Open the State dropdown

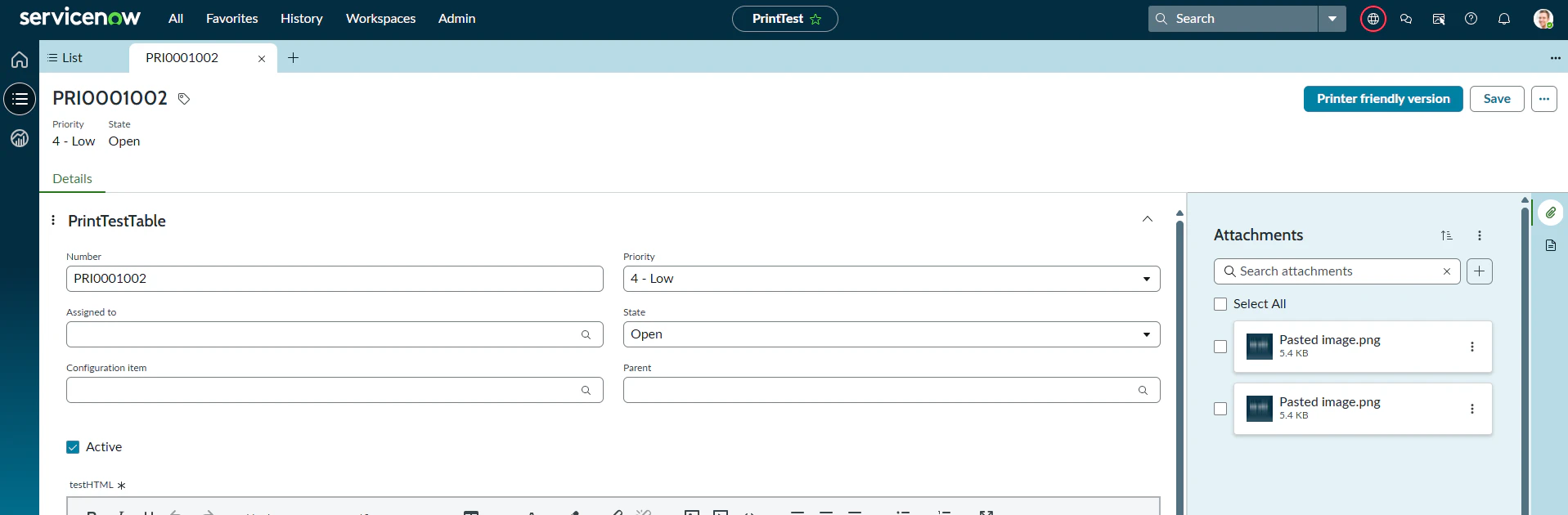892,334
